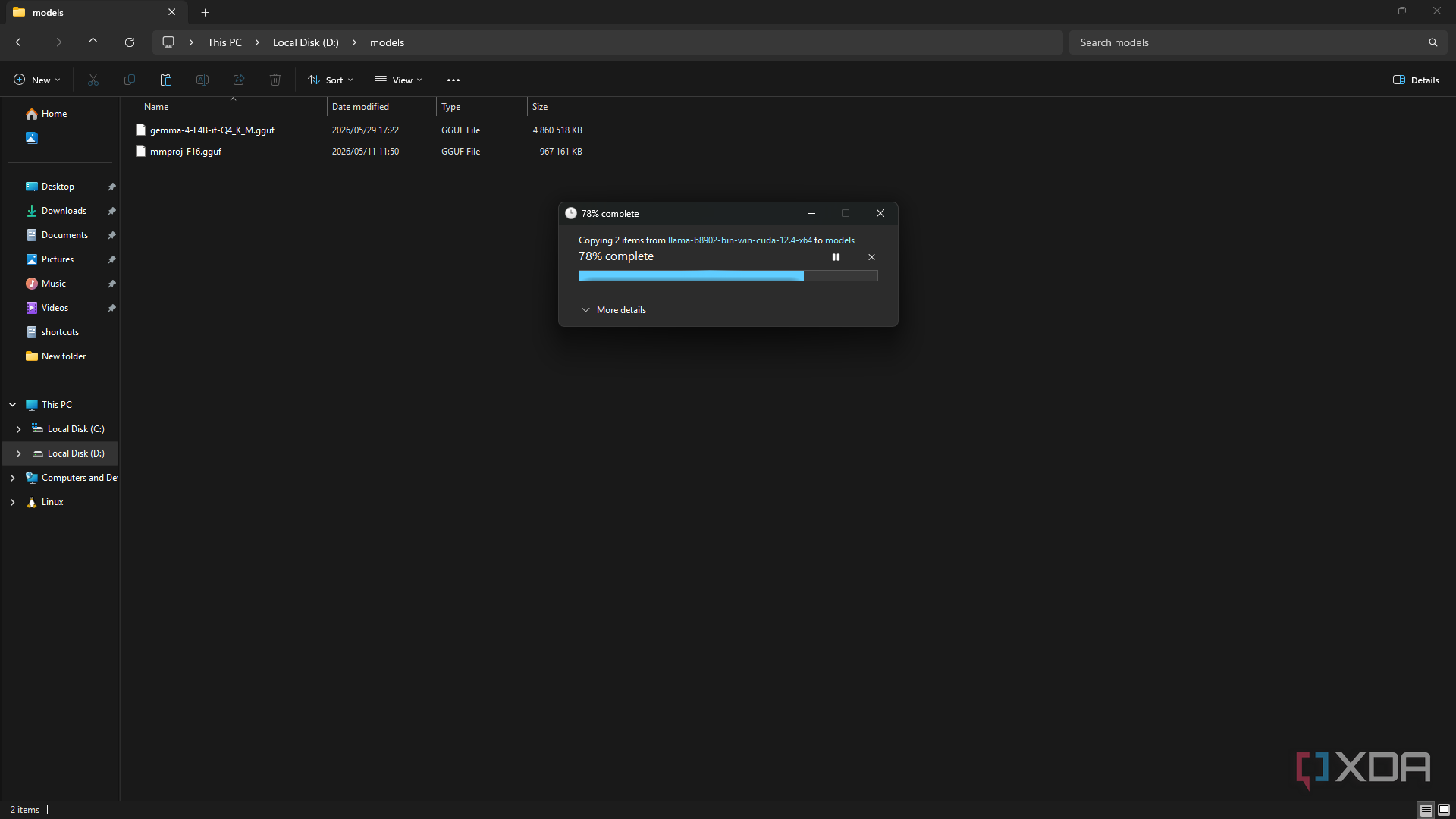The height and width of the screenshot is (819, 1456).
Task: Go back with the back arrow
Action: (20, 42)
